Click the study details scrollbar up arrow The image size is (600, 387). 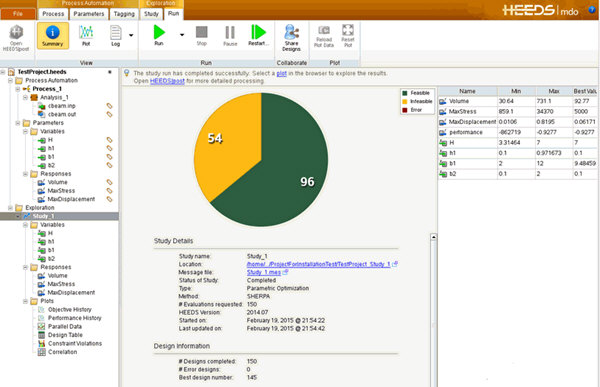[x=434, y=237]
